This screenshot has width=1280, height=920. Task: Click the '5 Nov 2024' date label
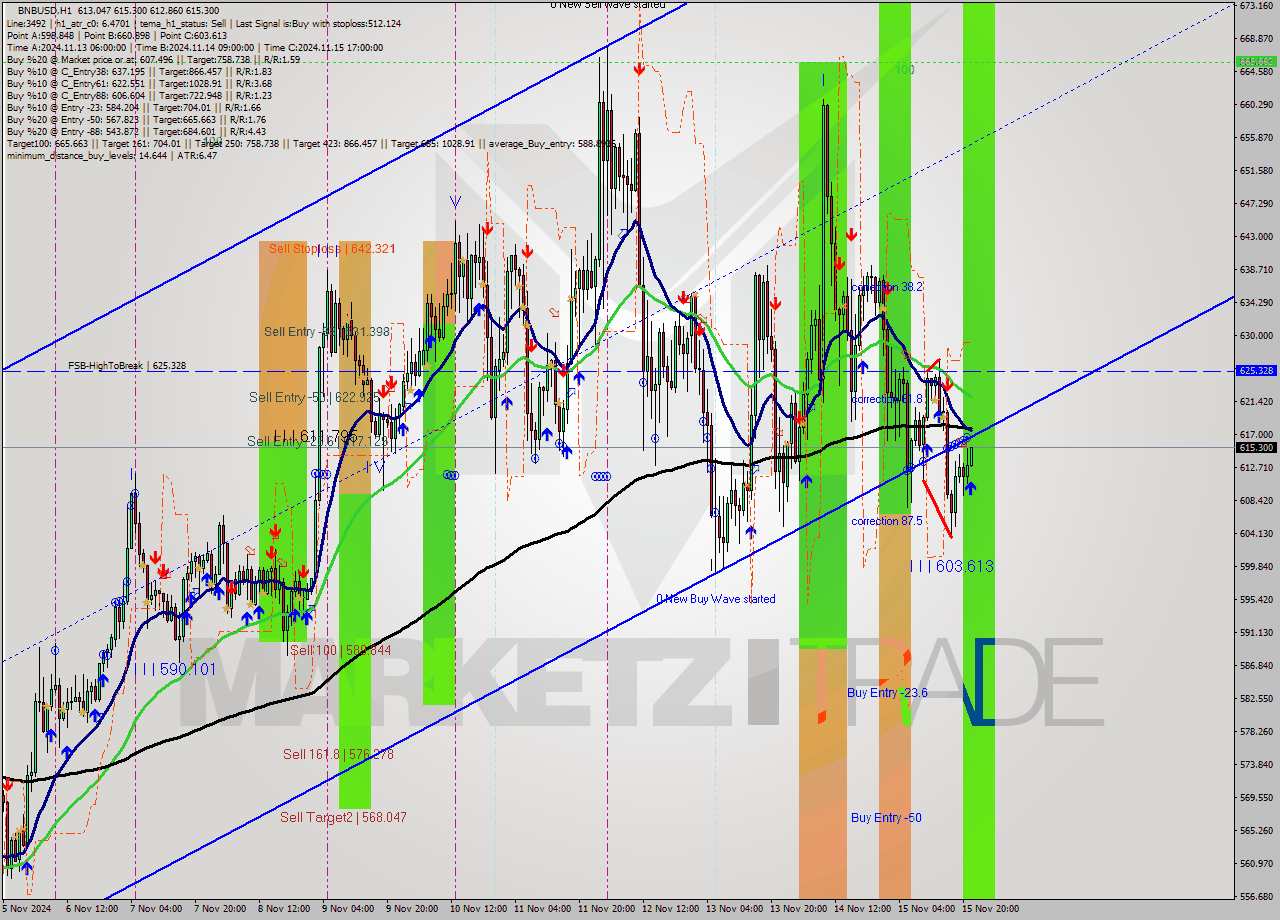[x=27, y=909]
